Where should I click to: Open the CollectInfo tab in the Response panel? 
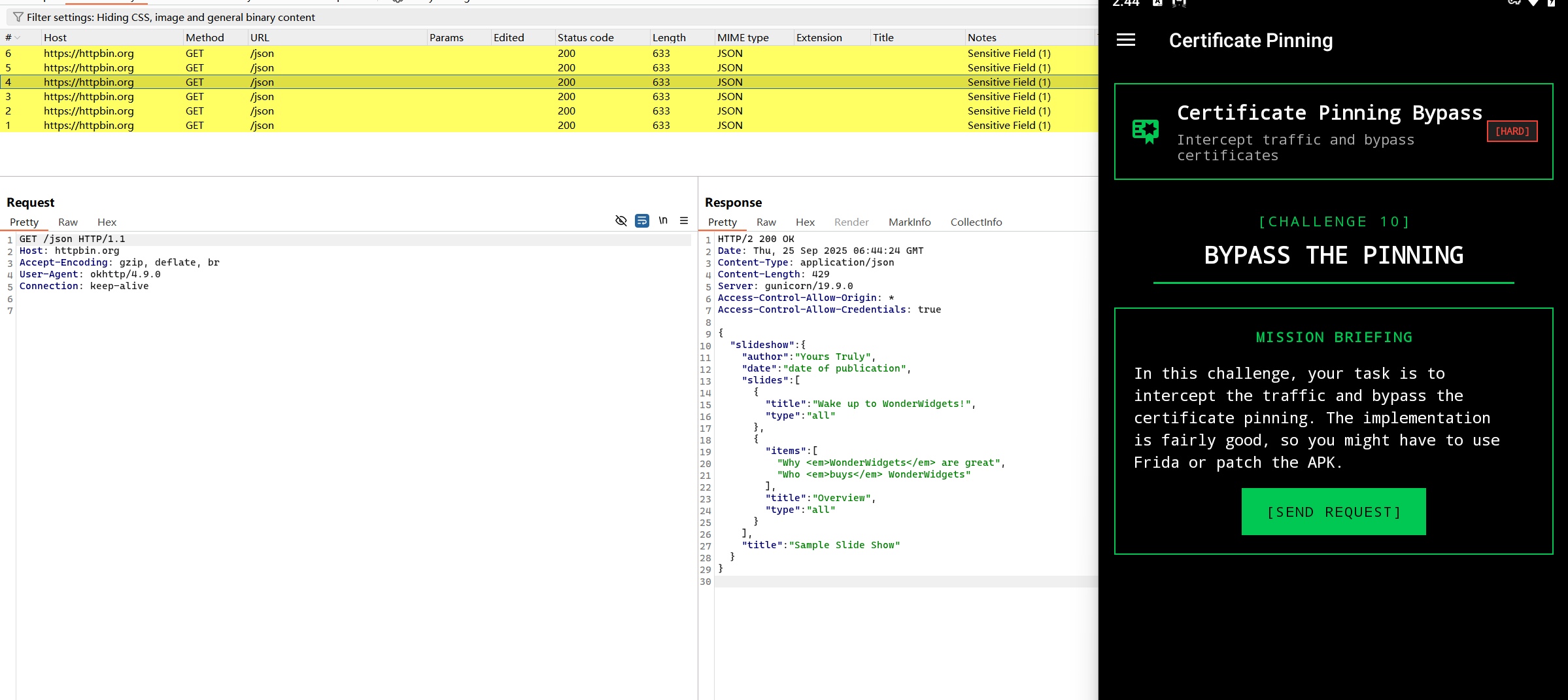point(976,222)
